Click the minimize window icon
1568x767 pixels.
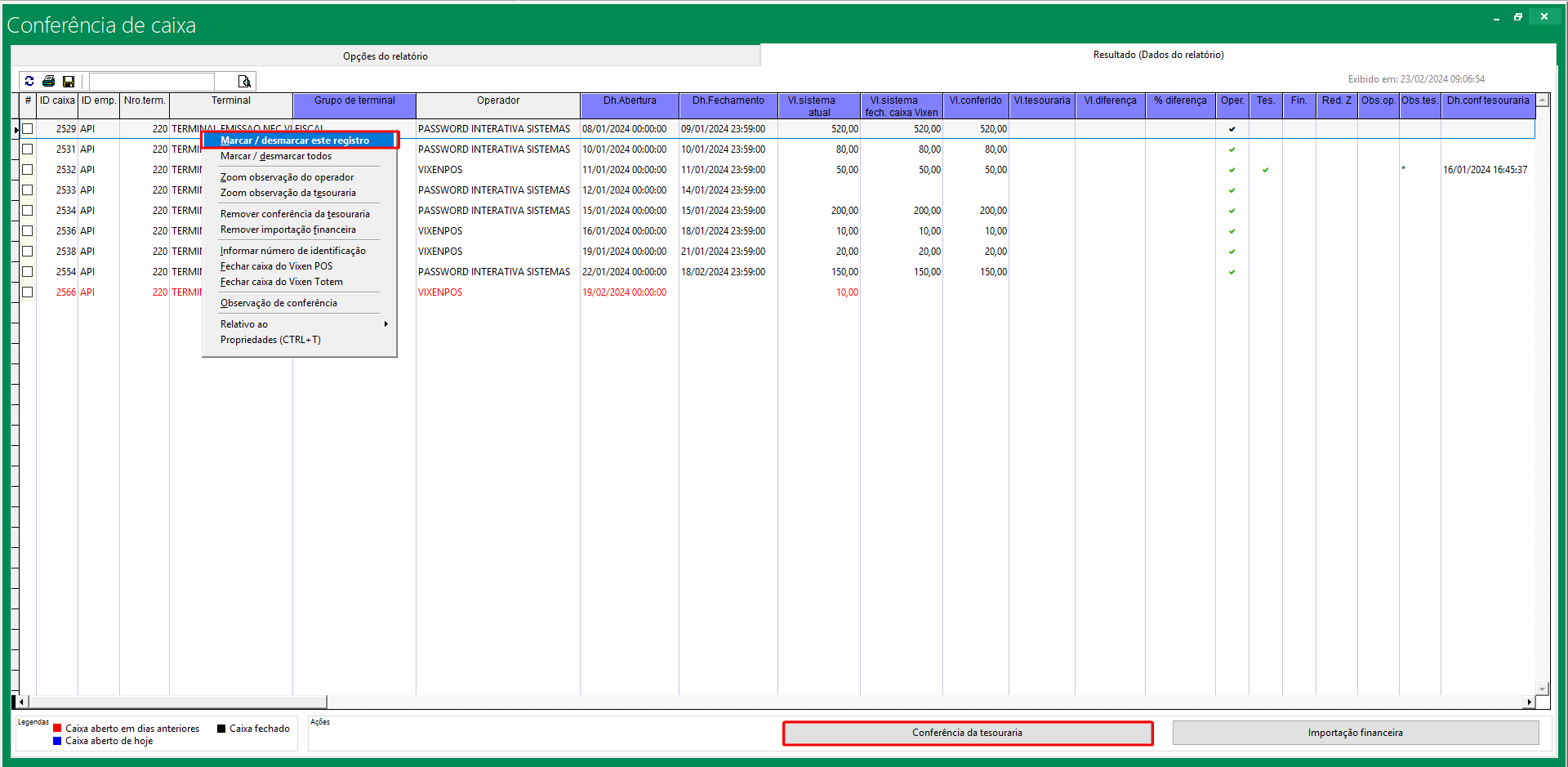1496,17
